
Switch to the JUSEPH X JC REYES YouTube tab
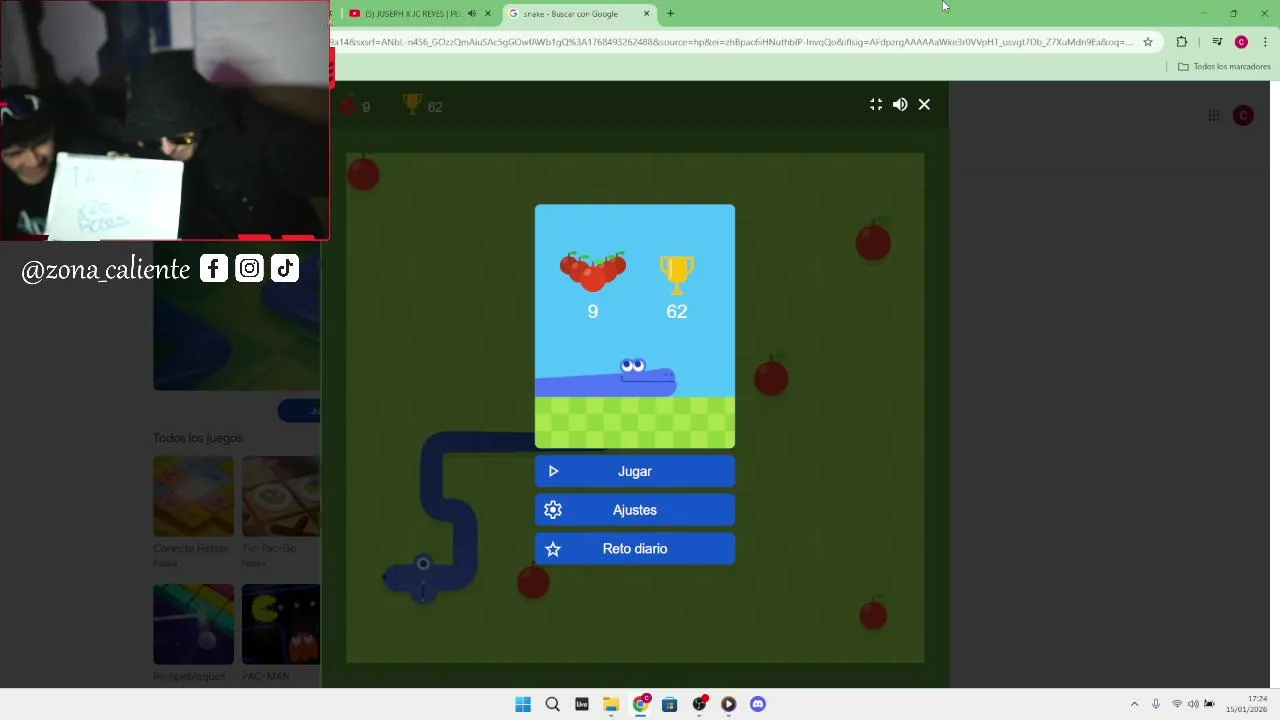tap(413, 14)
